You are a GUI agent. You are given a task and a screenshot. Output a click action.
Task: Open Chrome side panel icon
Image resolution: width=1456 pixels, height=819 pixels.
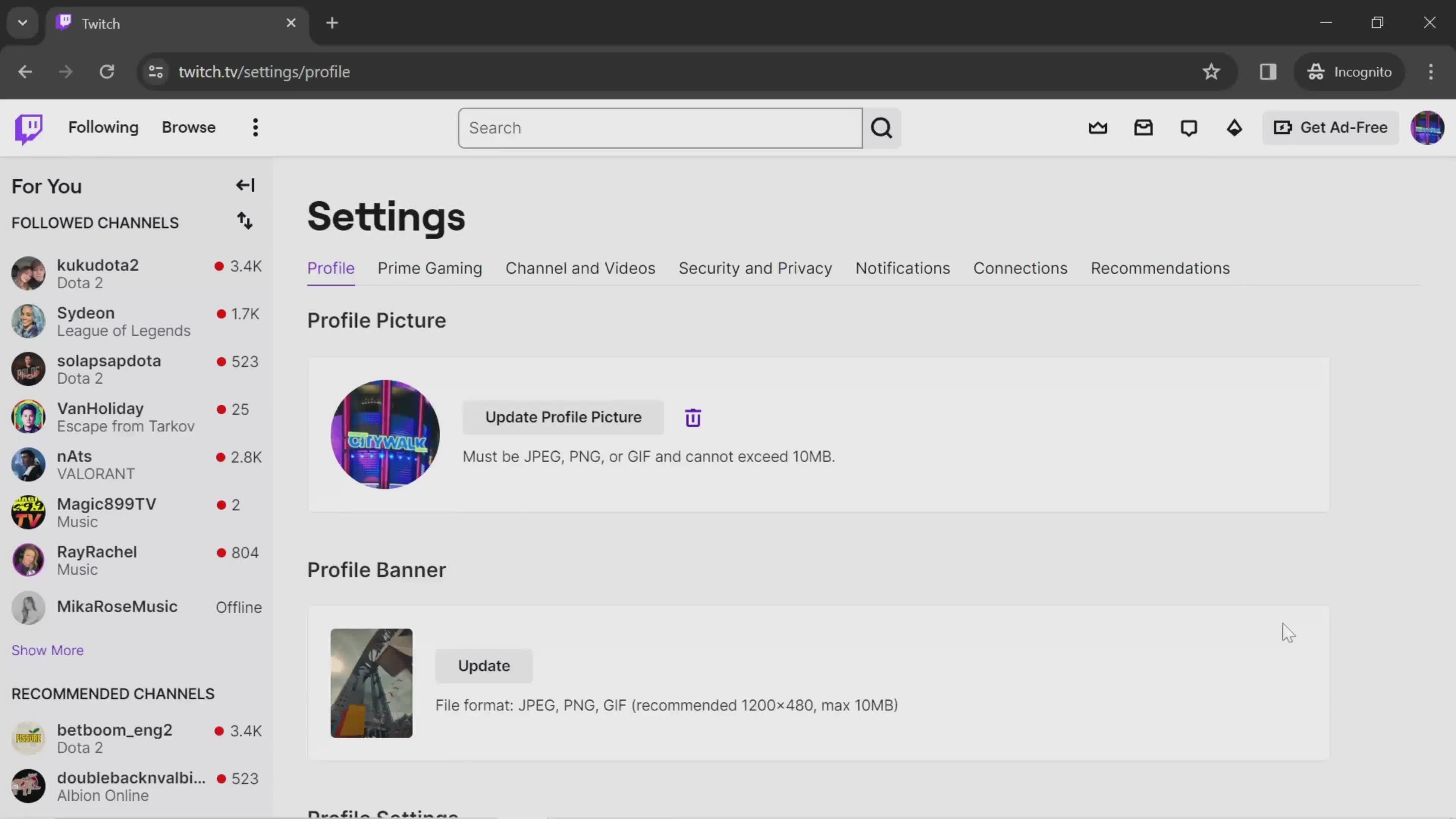[1268, 72]
